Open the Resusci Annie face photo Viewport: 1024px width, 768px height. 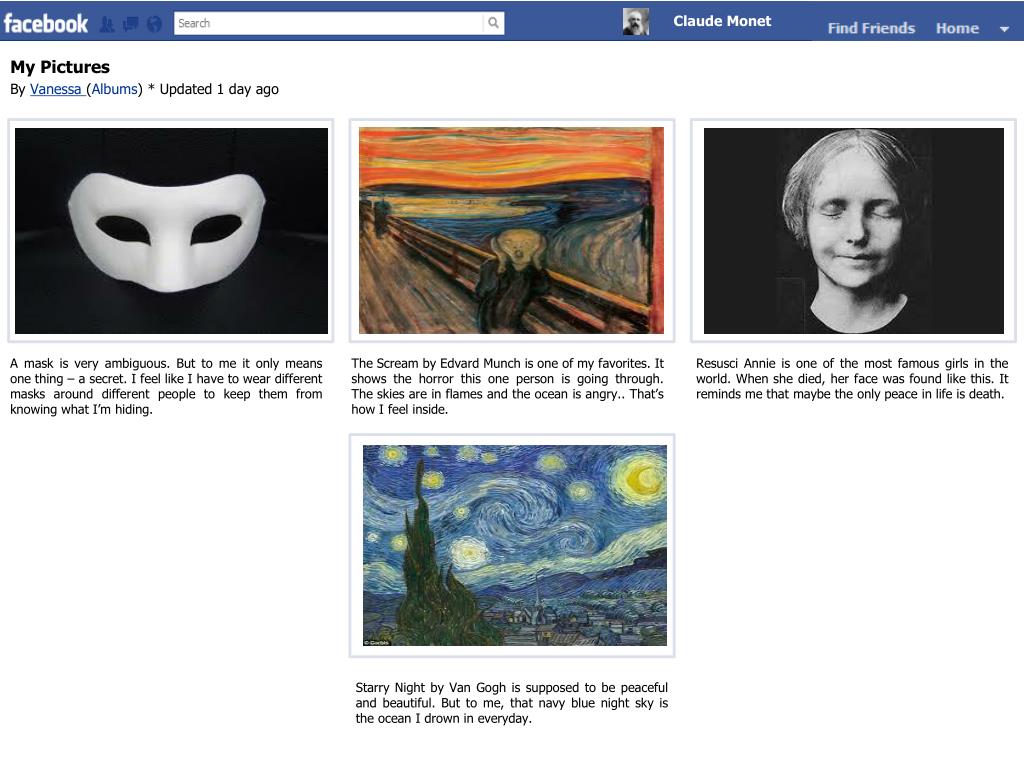(854, 231)
